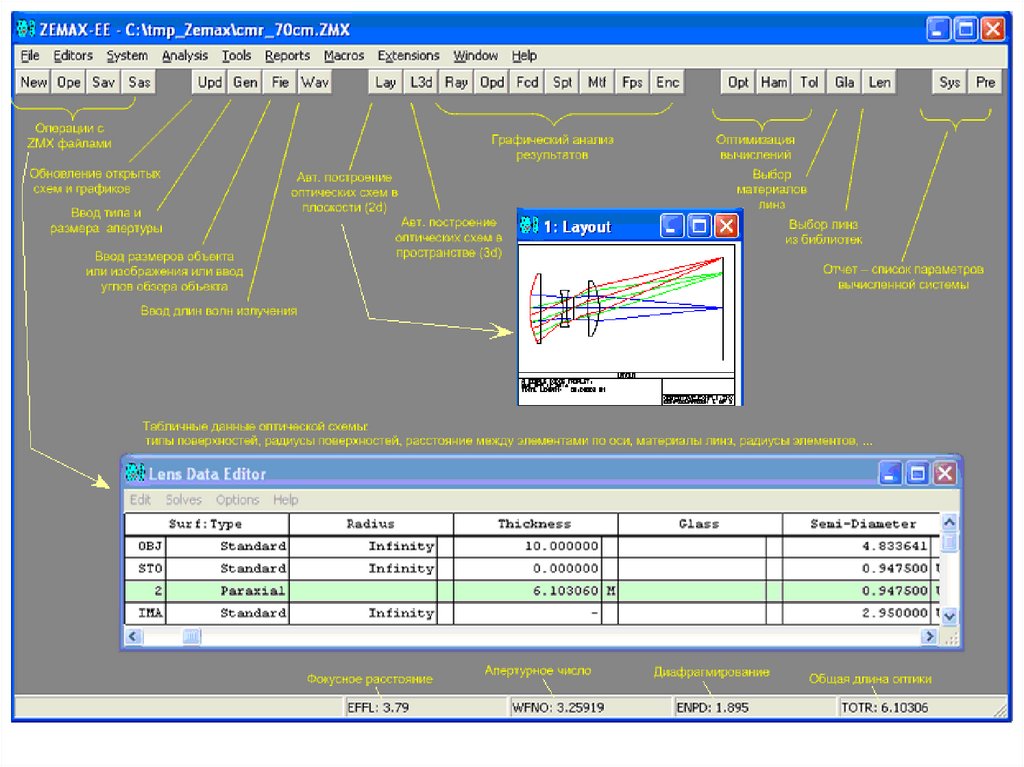Screen dimensions: 1024x767
Task: Open the Wav wavelength toolbar button
Action: [314, 83]
